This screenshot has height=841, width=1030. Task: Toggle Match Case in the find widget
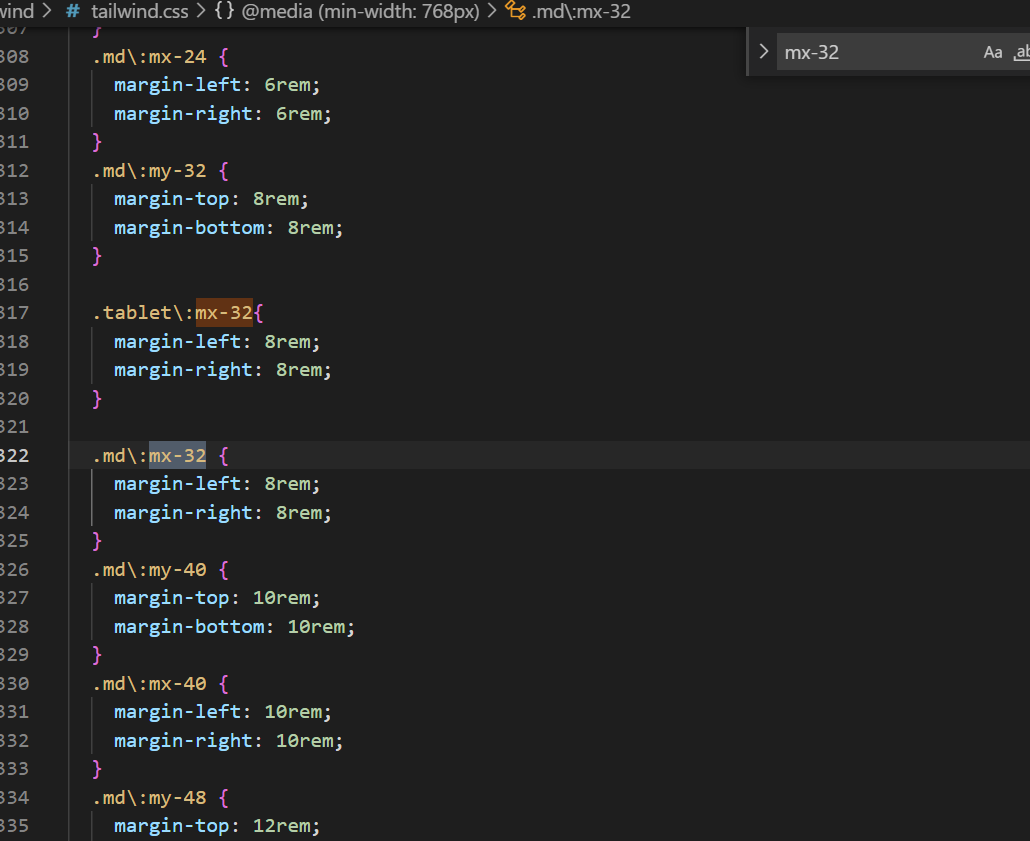pyautogui.click(x=991, y=52)
